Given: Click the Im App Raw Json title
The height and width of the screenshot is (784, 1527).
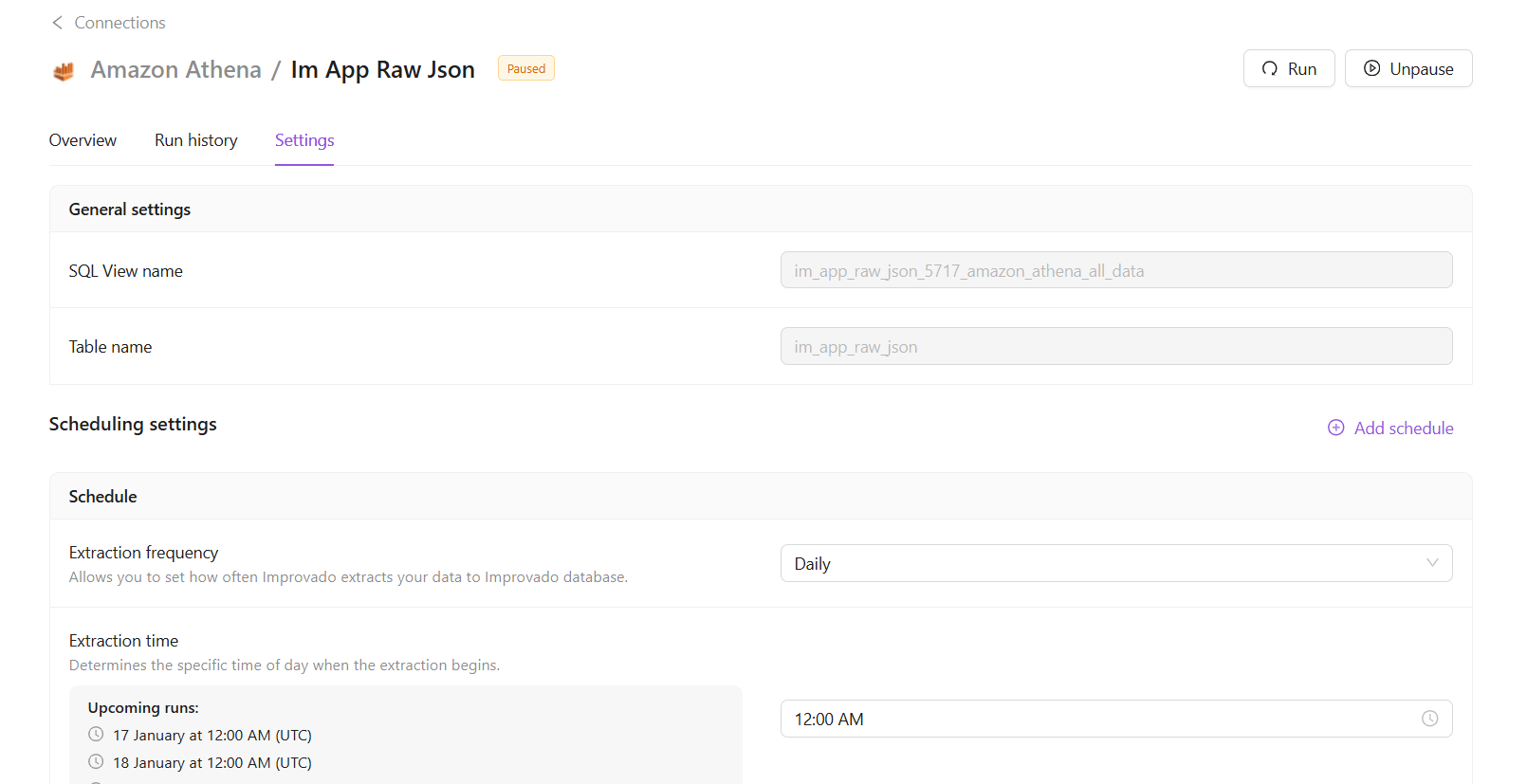Looking at the screenshot, I should click(x=382, y=70).
